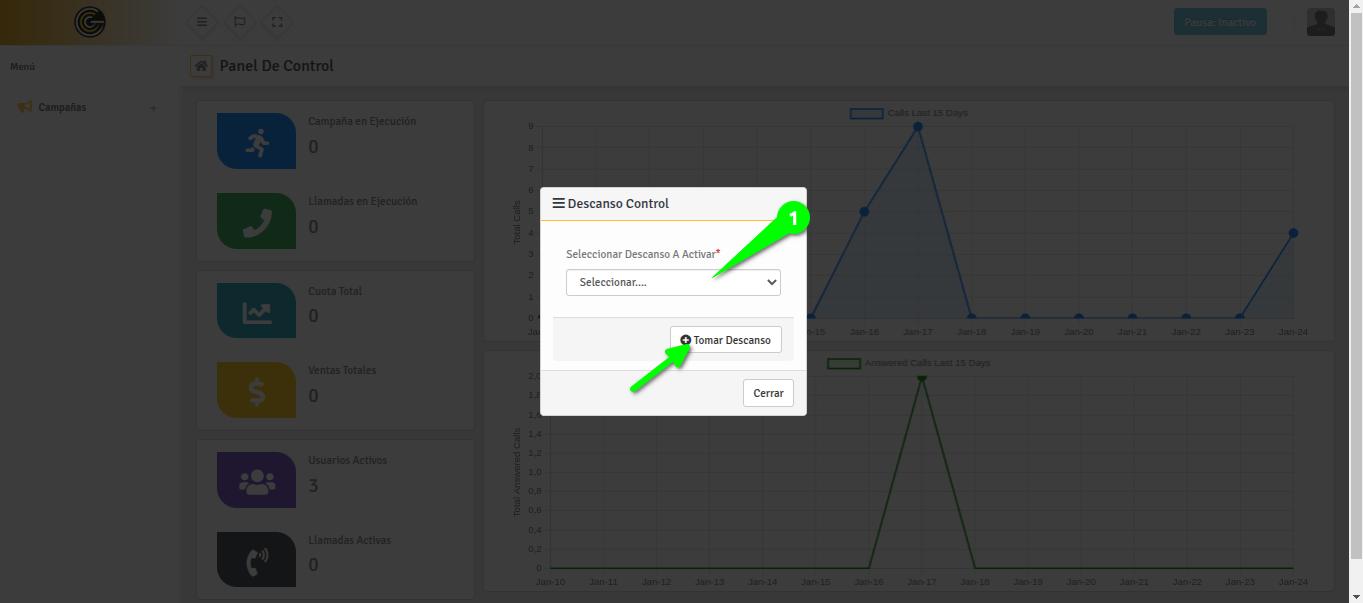Click the Pausa: Inactivo status button
The width and height of the screenshot is (1363, 603).
(x=1219, y=22)
